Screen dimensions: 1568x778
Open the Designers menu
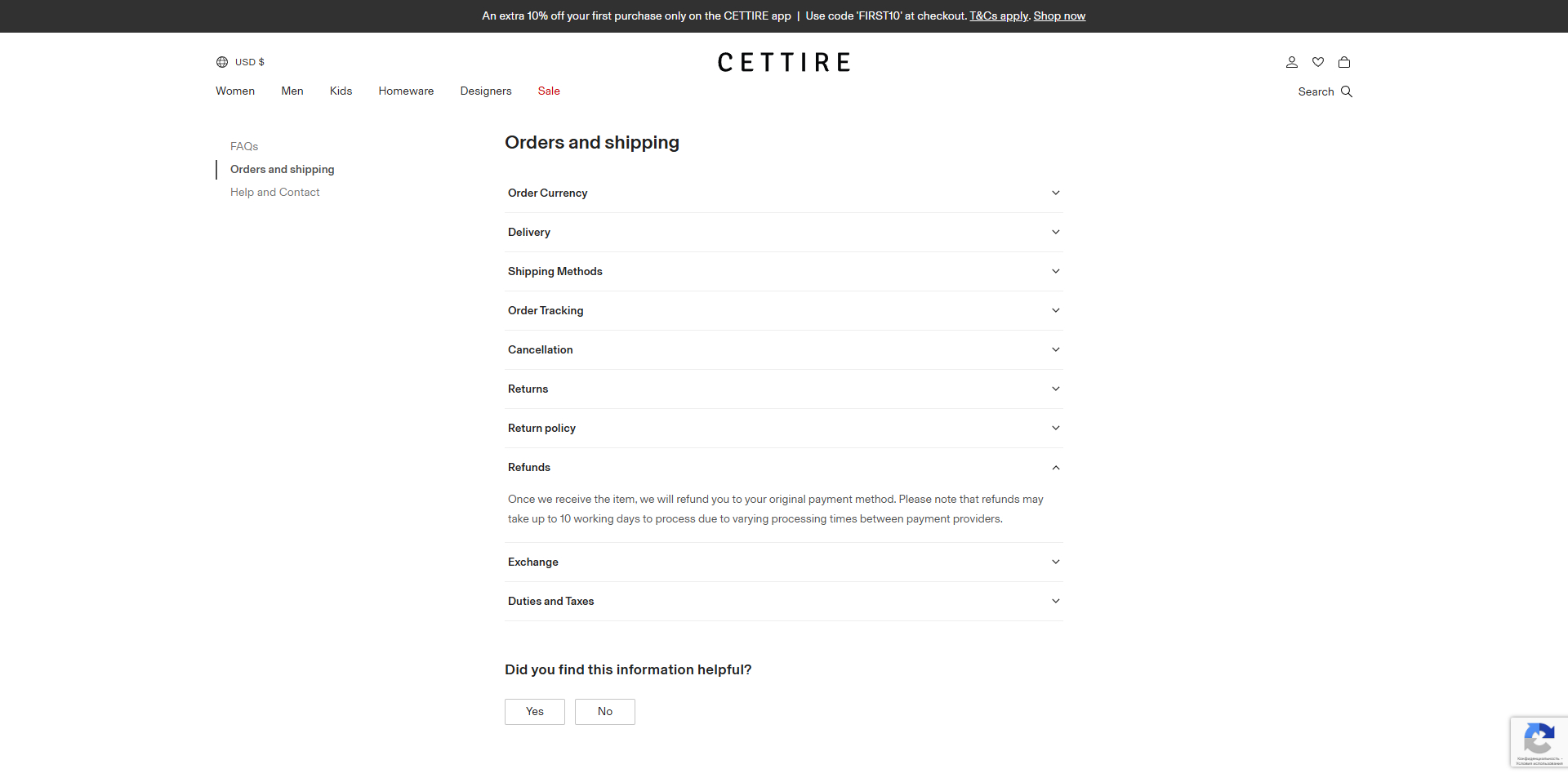(x=485, y=91)
